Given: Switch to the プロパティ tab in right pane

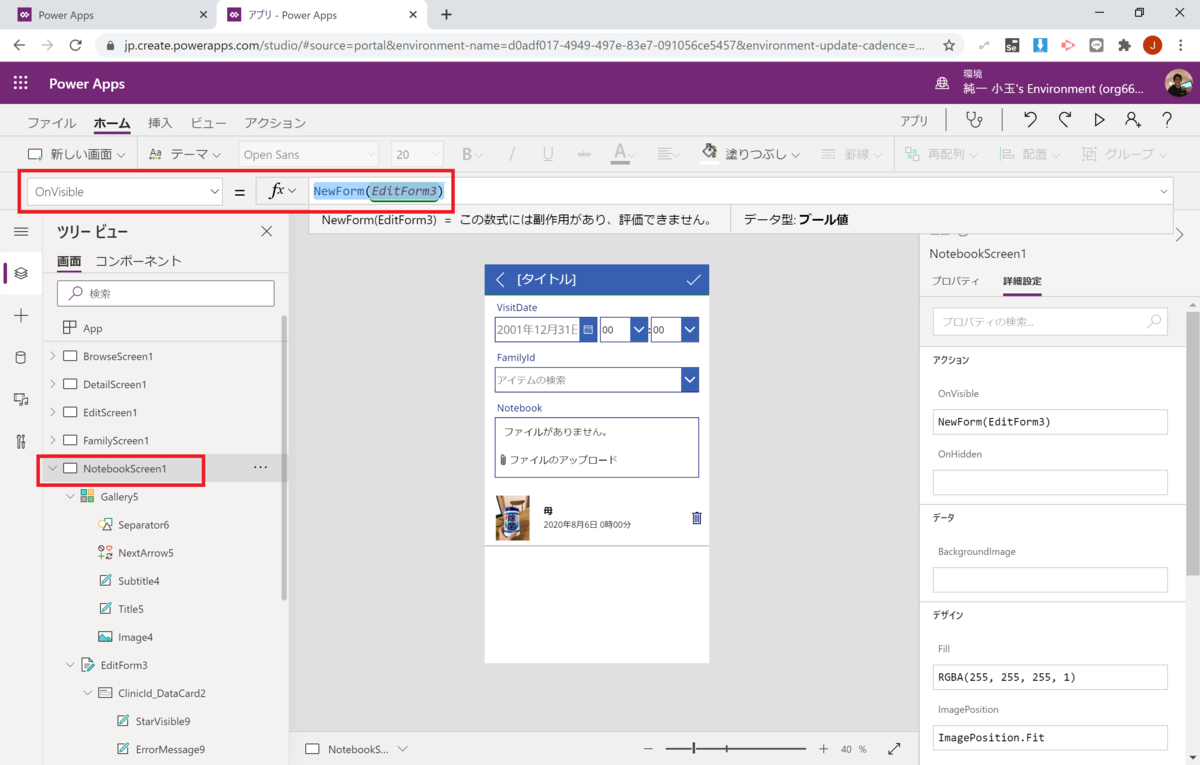Looking at the screenshot, I should (955, 281).
